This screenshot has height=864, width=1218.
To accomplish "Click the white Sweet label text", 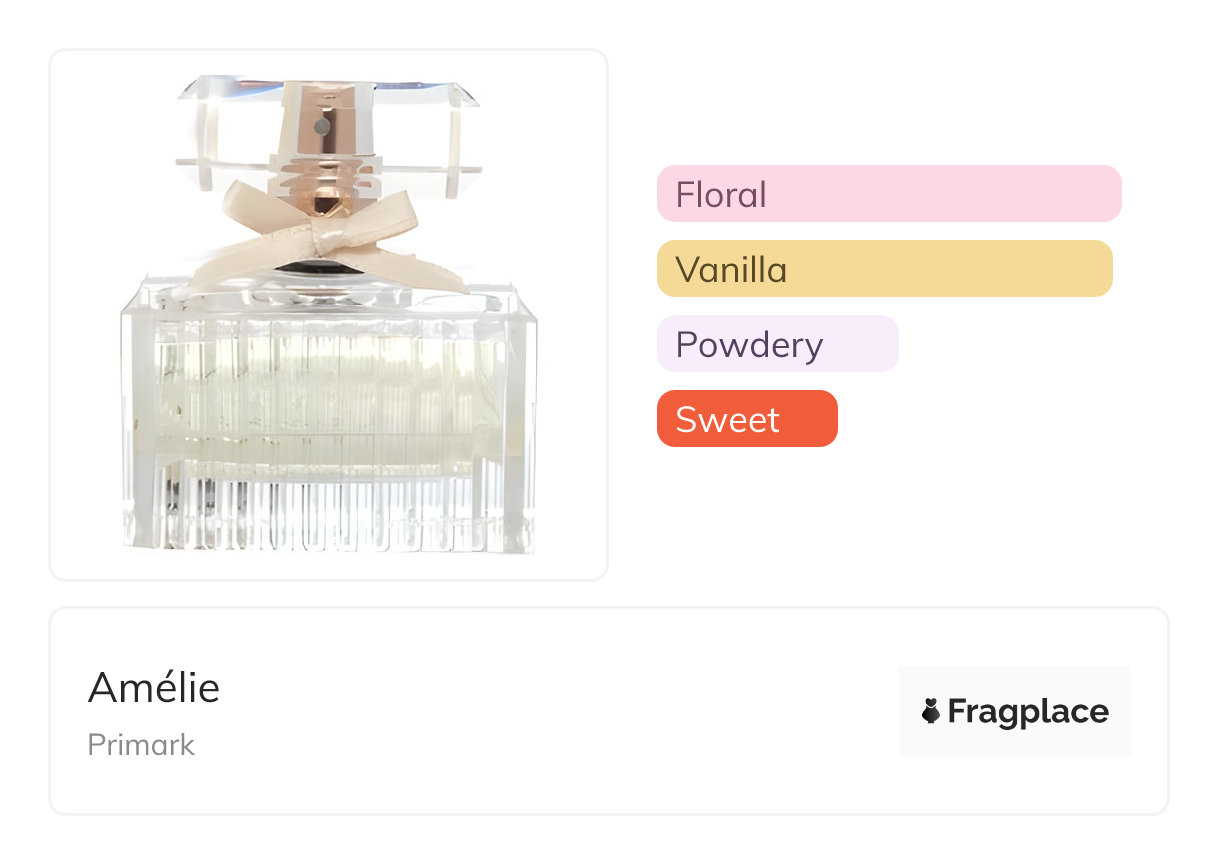I will point(727,419).
